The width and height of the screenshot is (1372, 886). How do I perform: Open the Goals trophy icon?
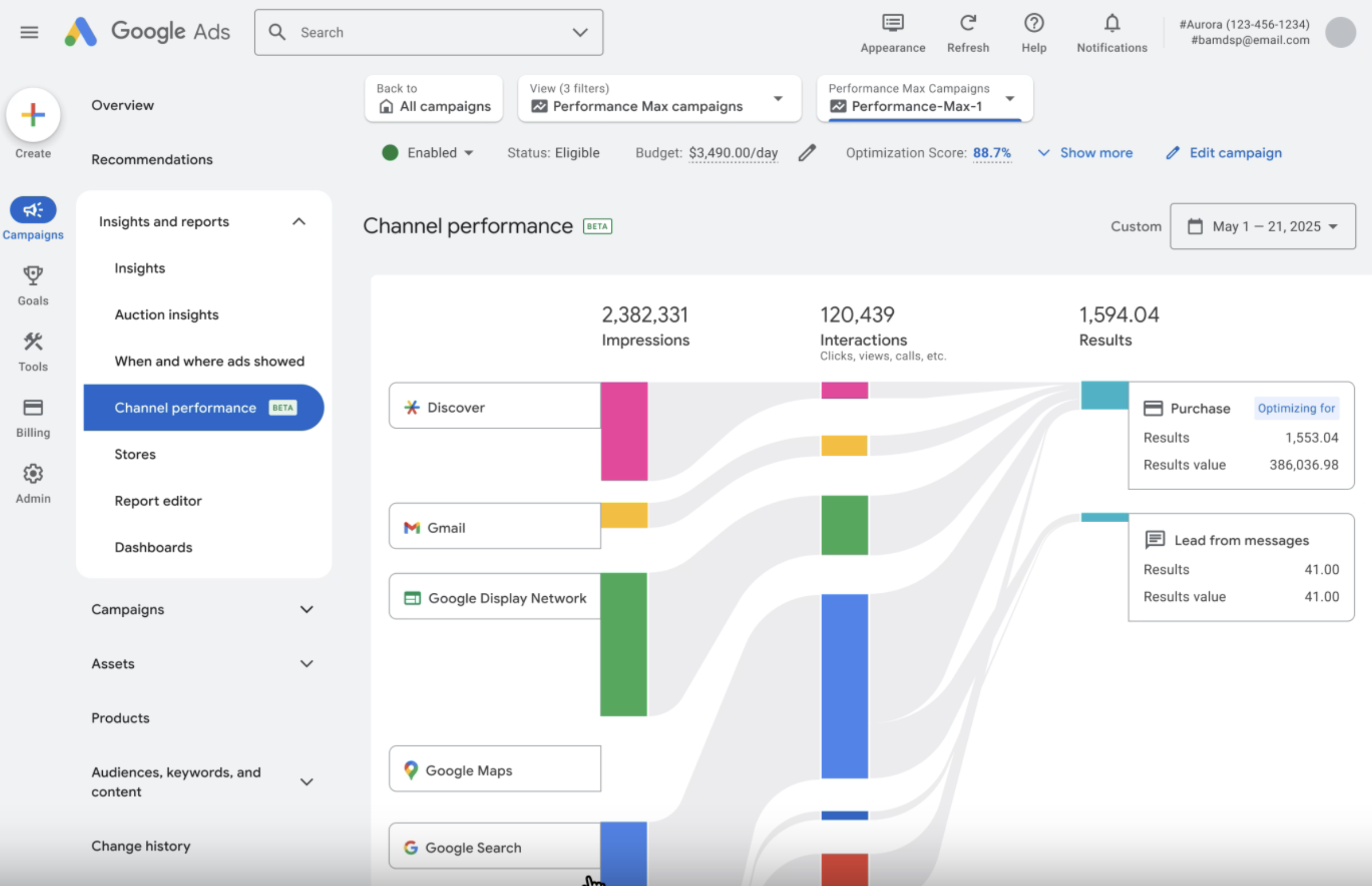tap(33, 275)
